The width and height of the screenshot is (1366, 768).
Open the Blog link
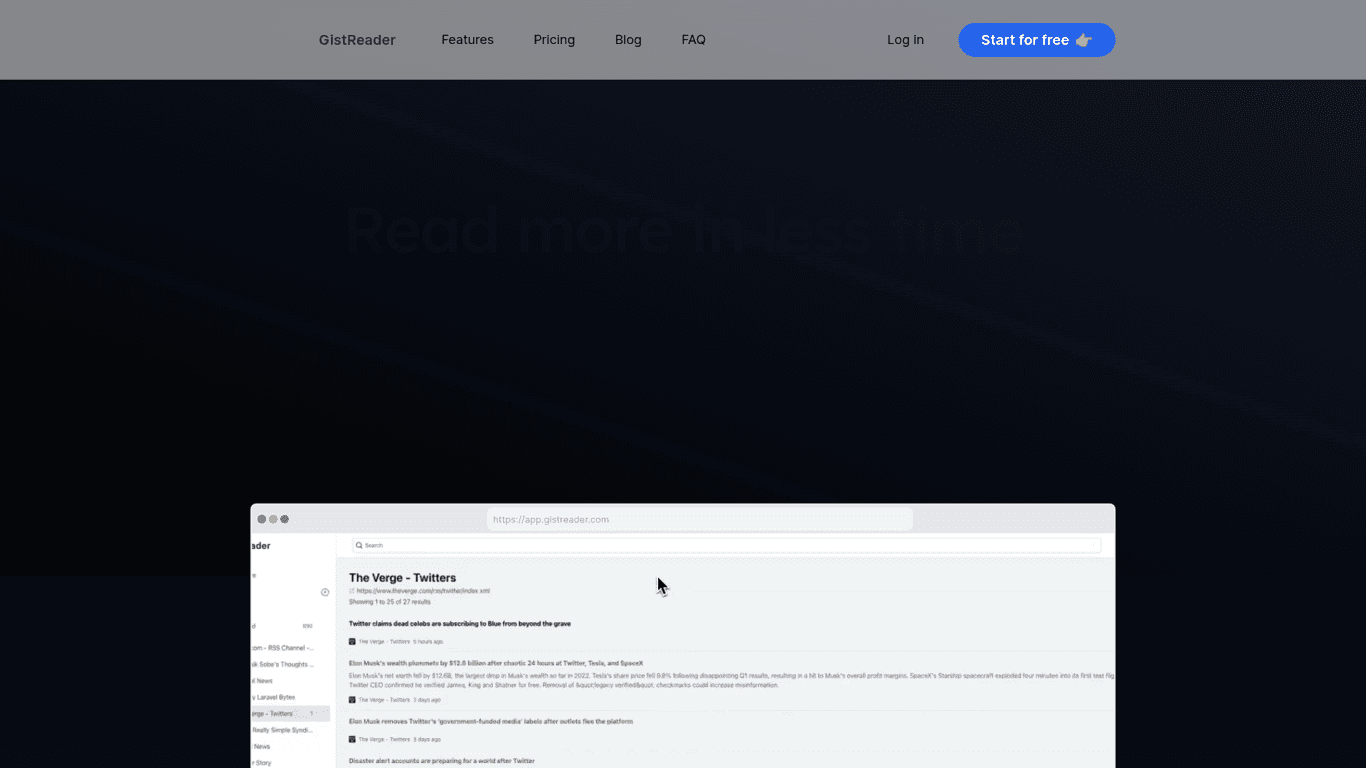pos(628,40)
